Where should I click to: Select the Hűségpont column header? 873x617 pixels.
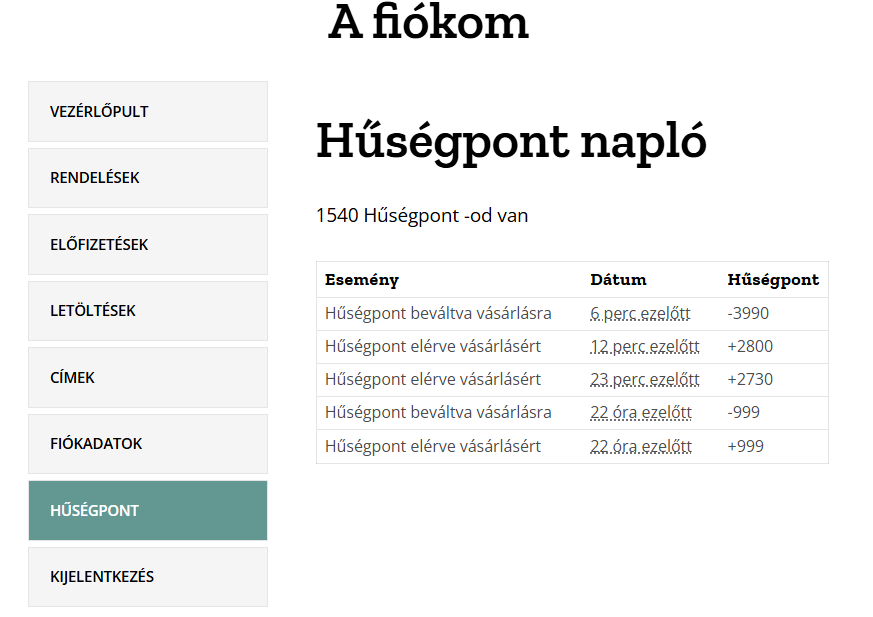pyautogui.click(x=773, y=280)
